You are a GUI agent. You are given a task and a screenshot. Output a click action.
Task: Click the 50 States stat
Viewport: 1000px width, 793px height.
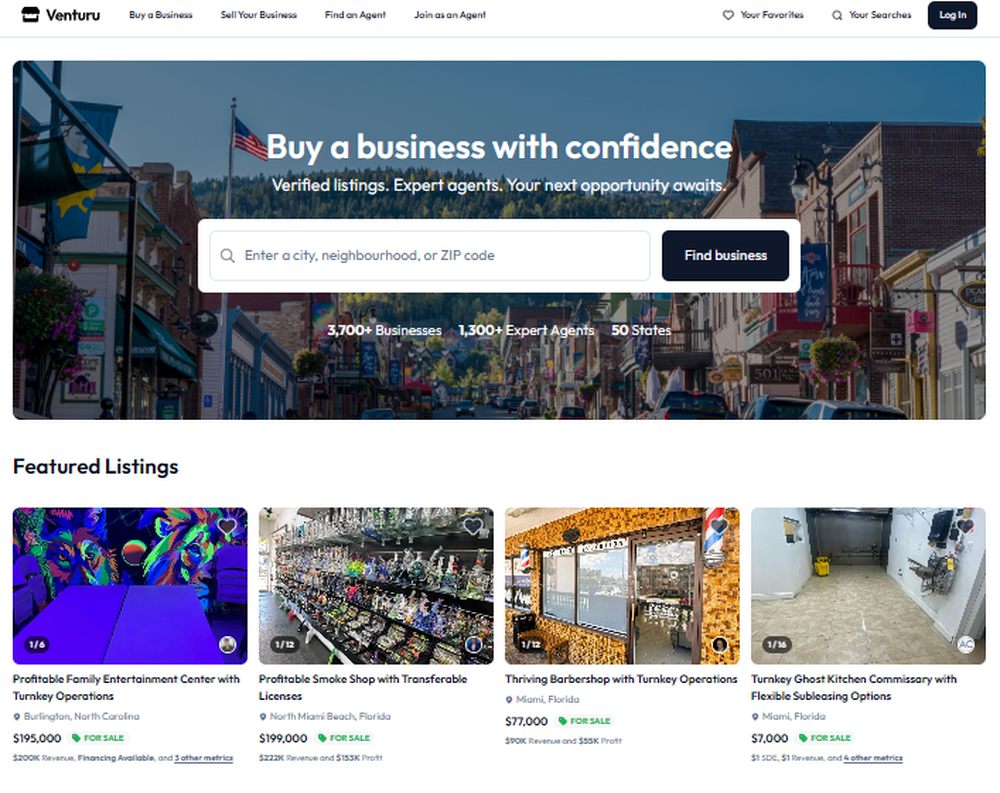coord(641,330)
